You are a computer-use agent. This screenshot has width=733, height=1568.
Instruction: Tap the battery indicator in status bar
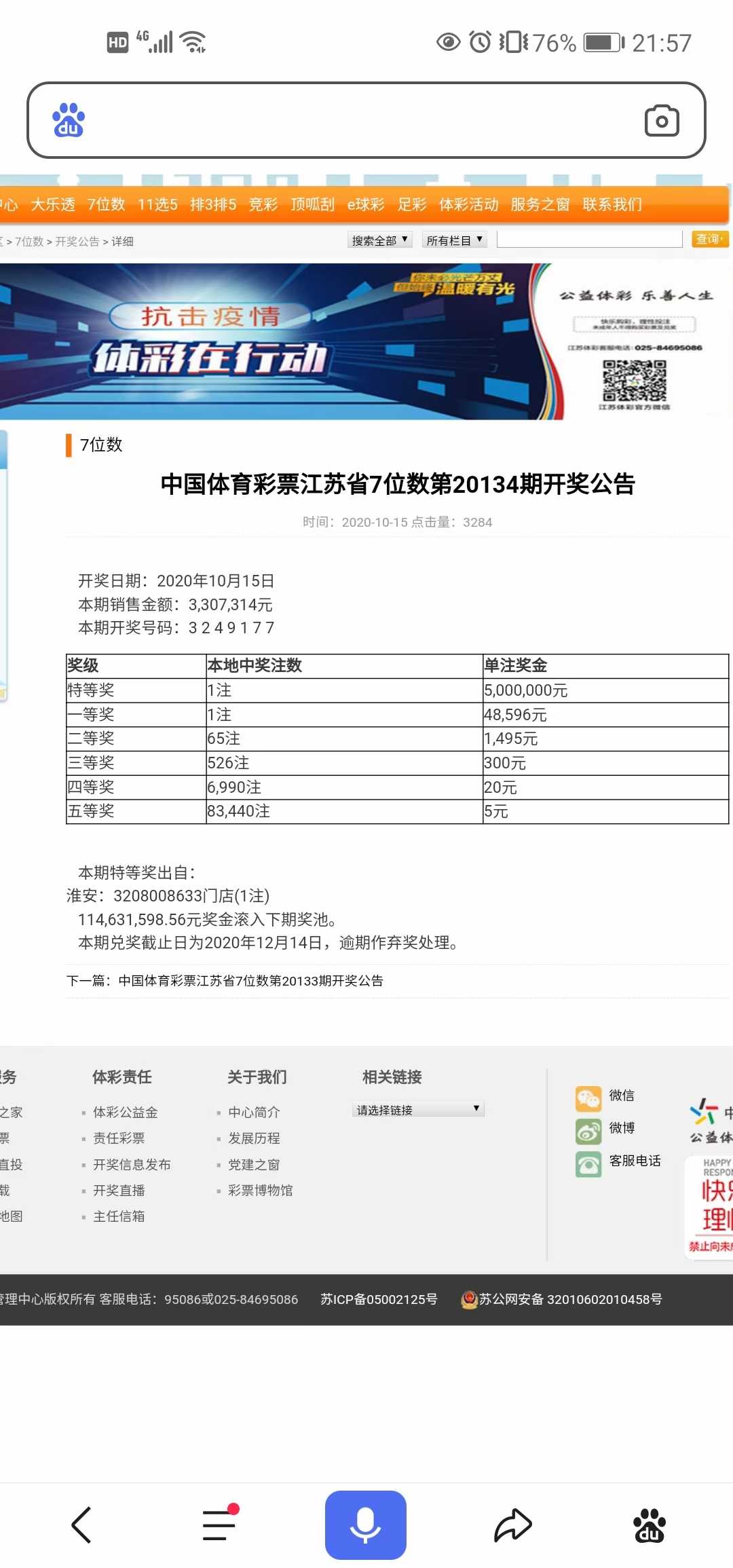(604, 43)
